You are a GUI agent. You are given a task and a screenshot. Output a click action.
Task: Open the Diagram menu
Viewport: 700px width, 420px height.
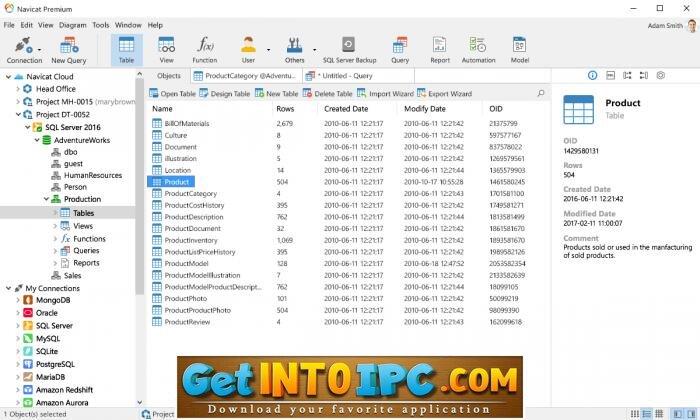click(73, 25)
